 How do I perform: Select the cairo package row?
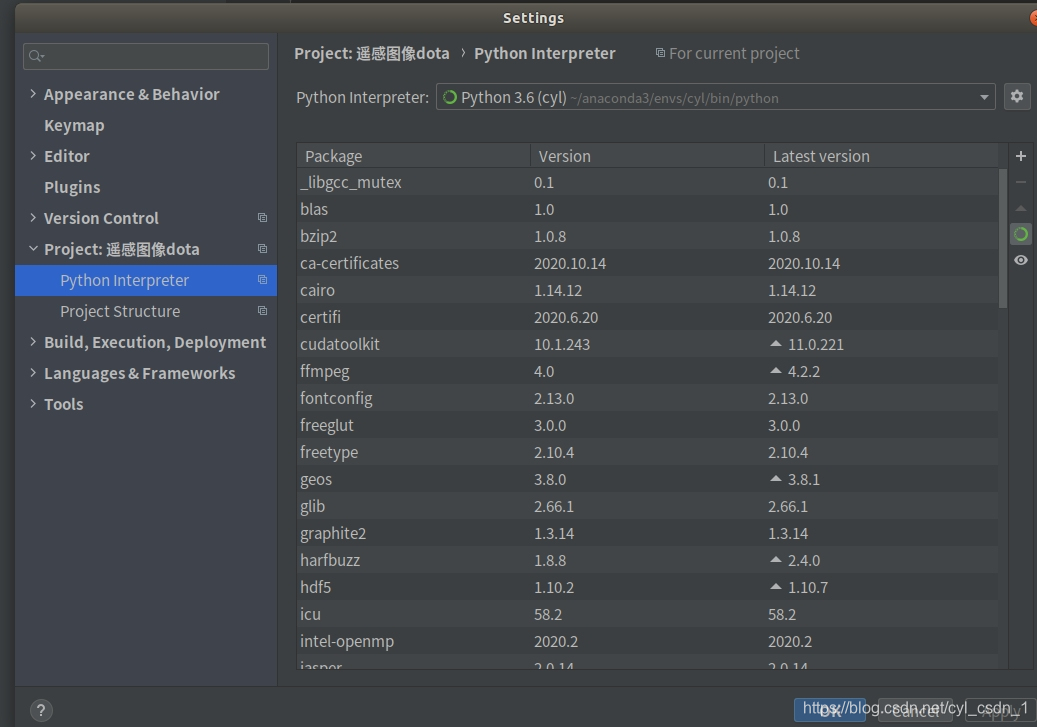(647, 290)
